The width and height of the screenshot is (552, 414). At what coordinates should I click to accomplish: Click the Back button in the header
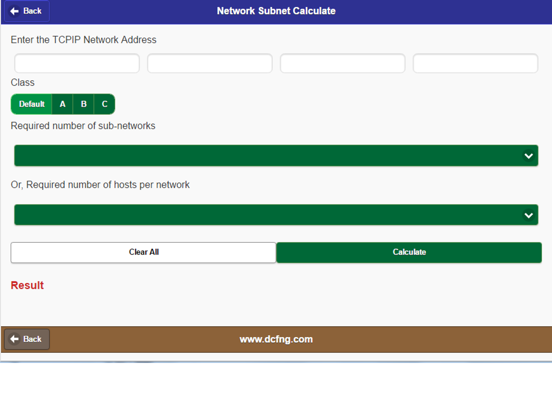click(26, 11)
